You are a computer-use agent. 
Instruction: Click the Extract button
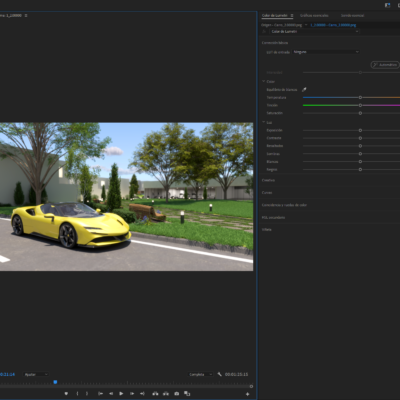click(166, 394)
